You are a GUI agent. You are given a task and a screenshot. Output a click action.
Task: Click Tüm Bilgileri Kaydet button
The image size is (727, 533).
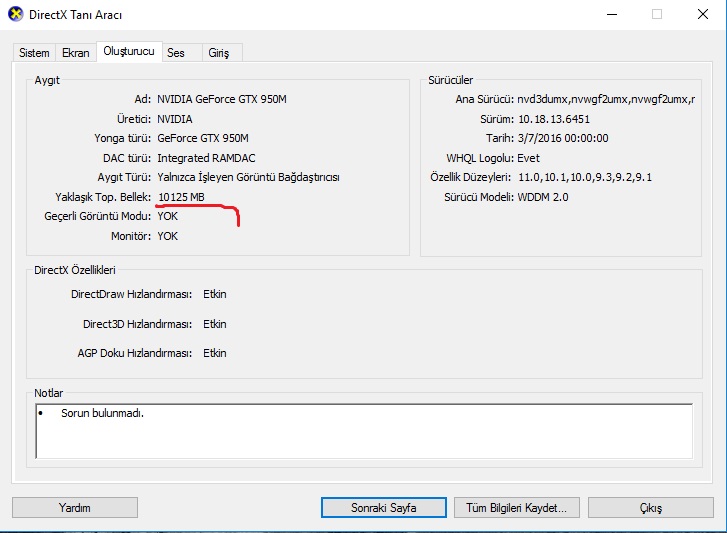tap(517, 508)
